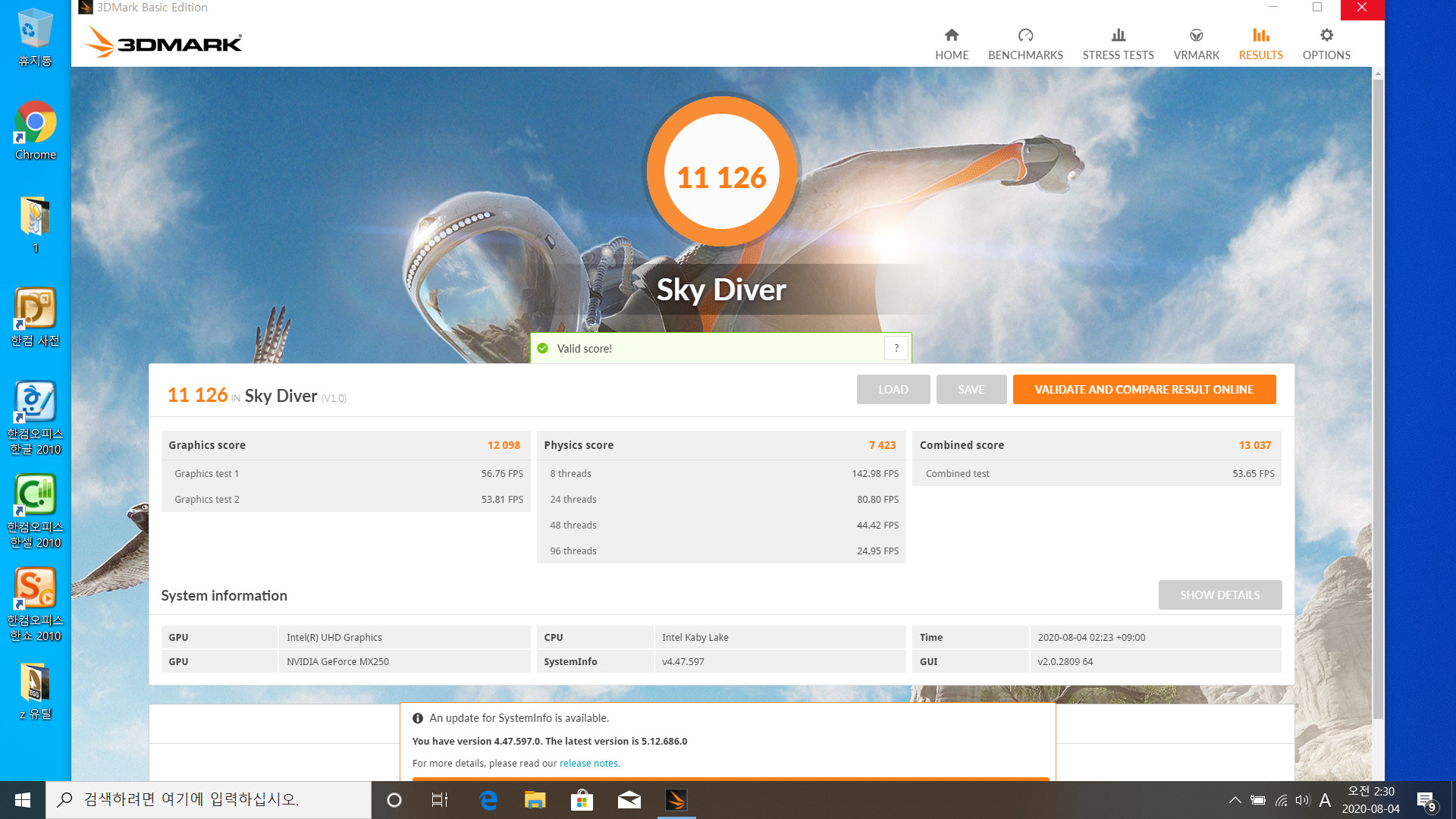
Task: Open Stress Tests section
Action: point(1118,44)
